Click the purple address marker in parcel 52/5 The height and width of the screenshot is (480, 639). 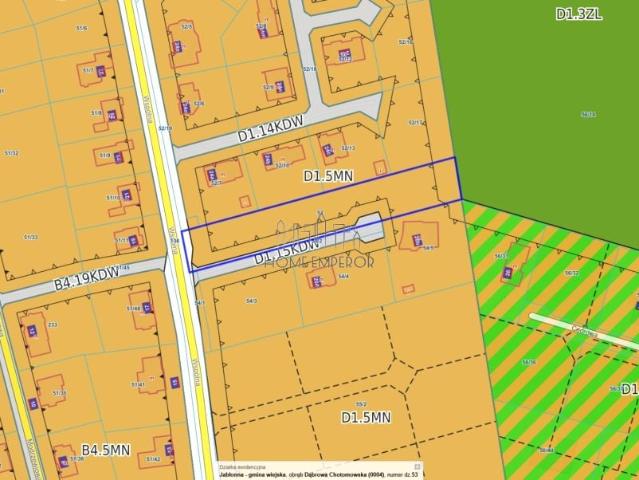pos(178,46)
